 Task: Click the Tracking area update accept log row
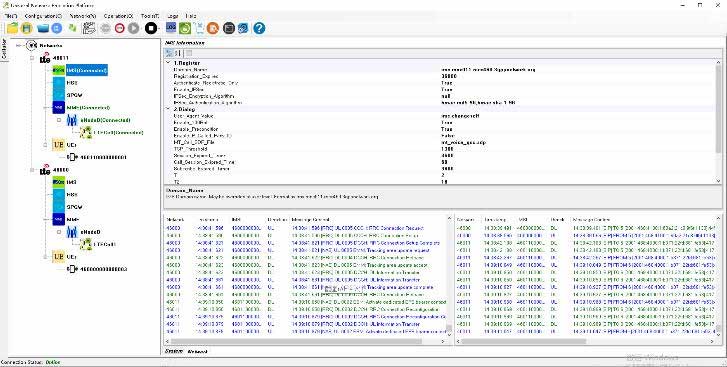(305, 265)
